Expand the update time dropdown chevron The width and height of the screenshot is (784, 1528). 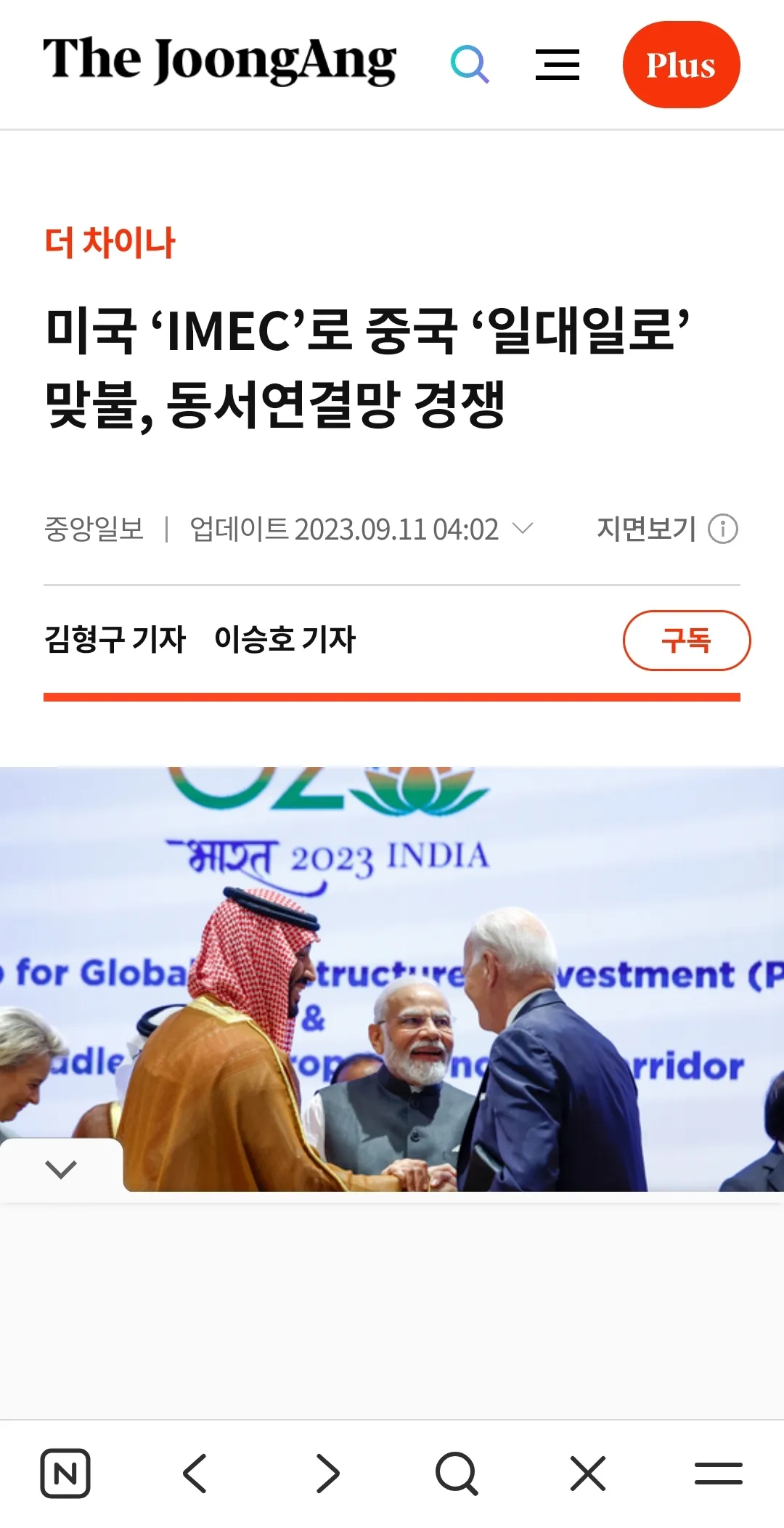point(523,528)
